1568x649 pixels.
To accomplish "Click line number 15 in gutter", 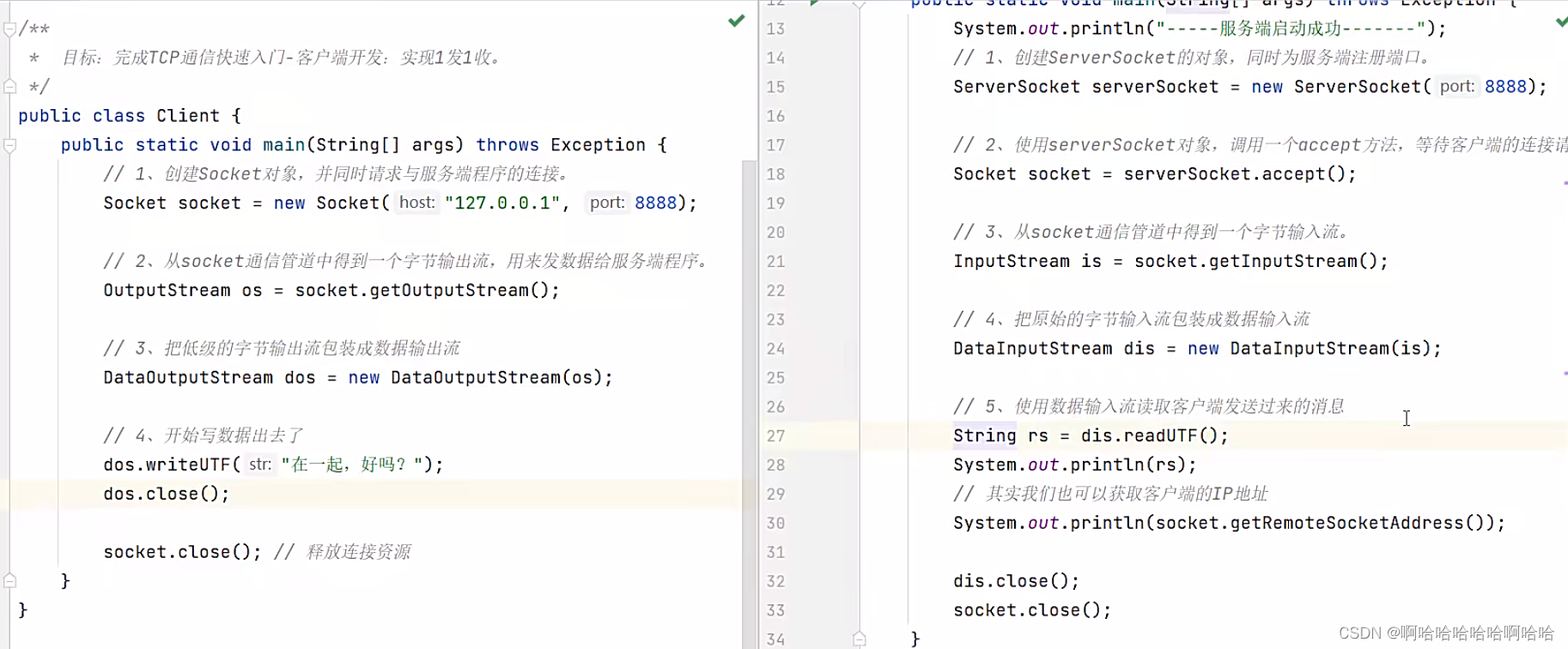I will [775, 87].
